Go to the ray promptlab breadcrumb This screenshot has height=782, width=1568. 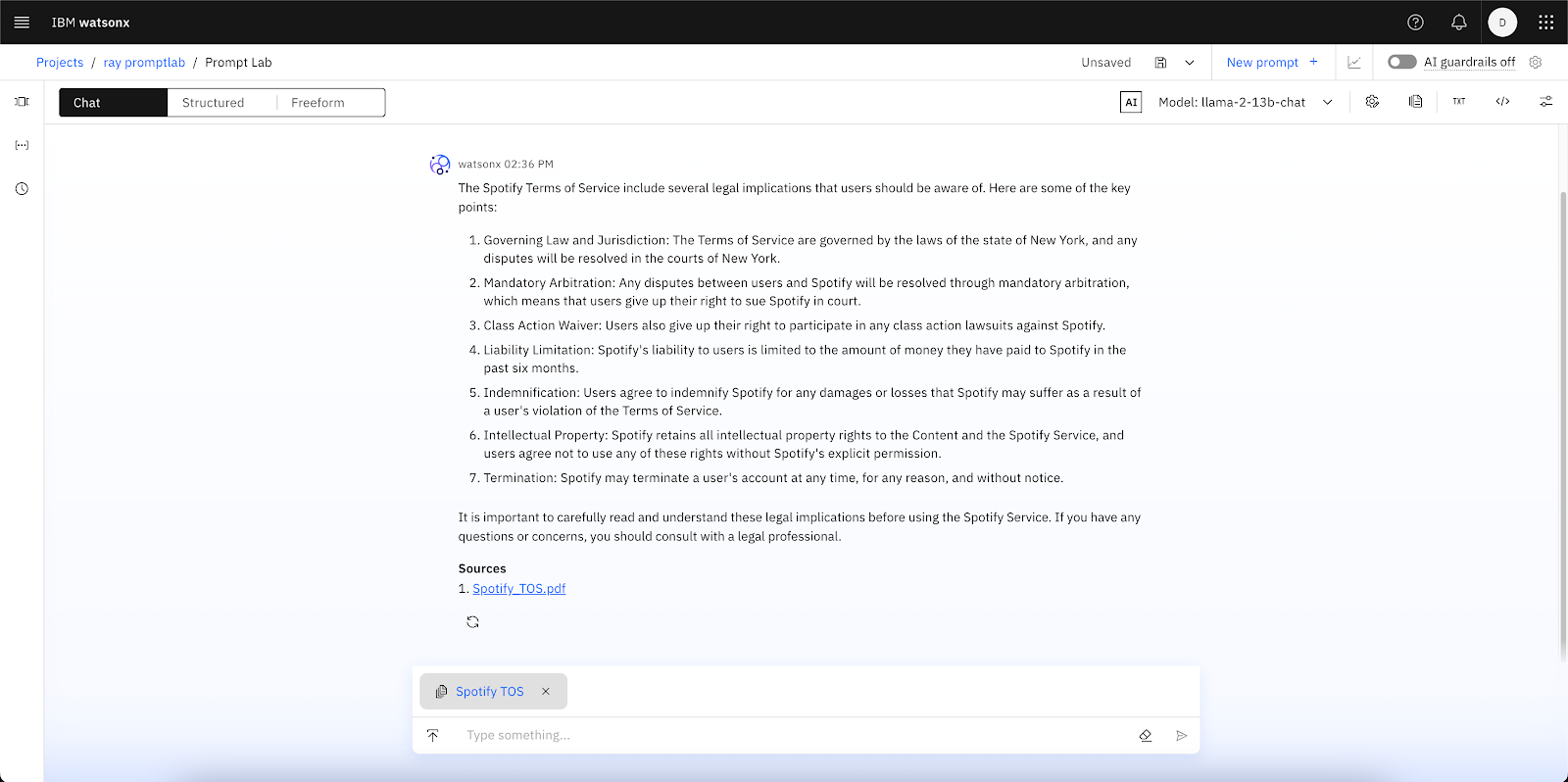(144, 62)
